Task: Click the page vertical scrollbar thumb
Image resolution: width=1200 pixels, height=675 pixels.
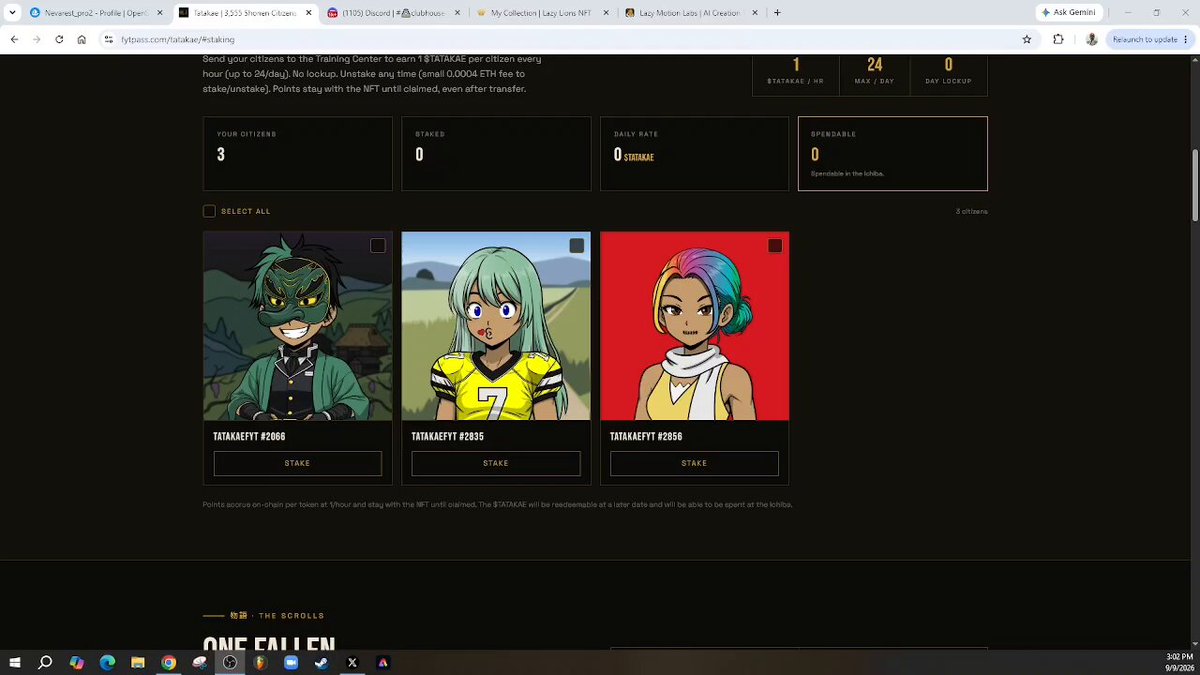Action: [1195, 186]
